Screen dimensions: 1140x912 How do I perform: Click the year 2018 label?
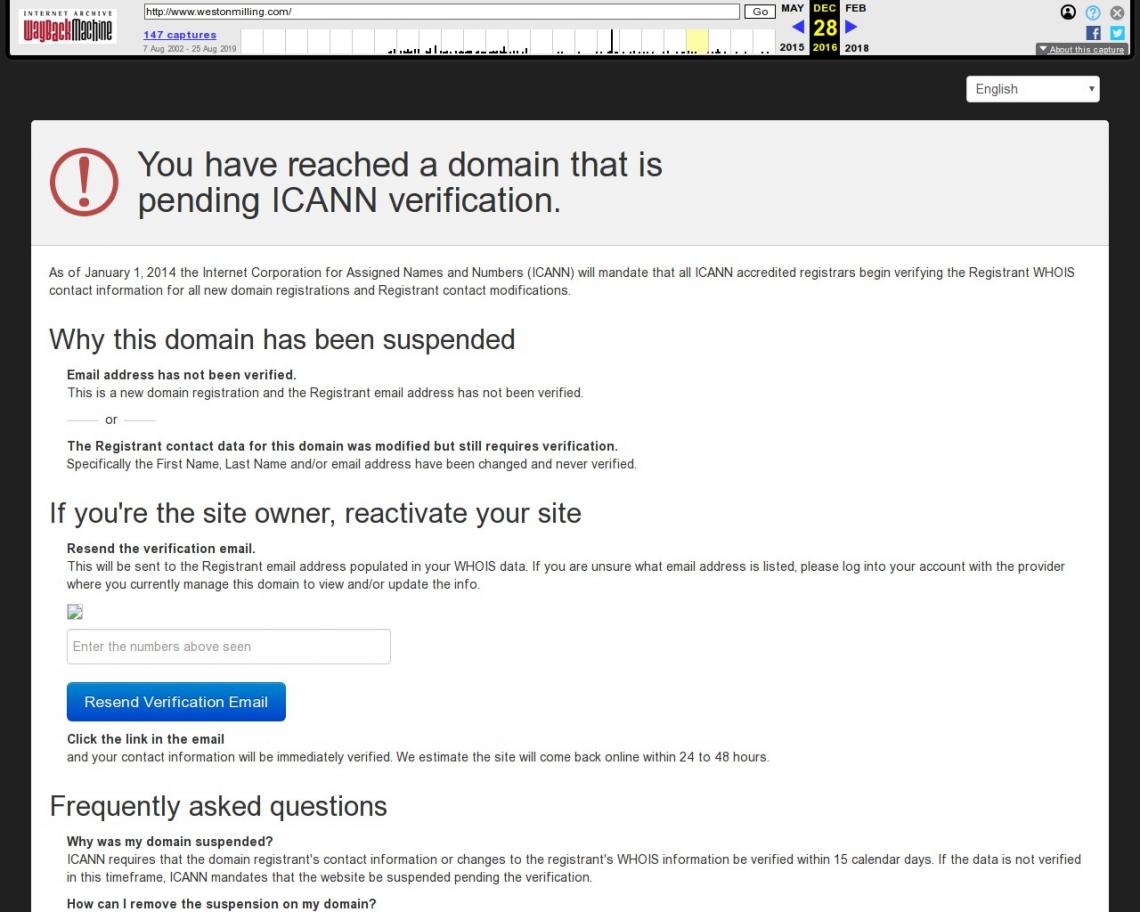[x=856, y=48]
